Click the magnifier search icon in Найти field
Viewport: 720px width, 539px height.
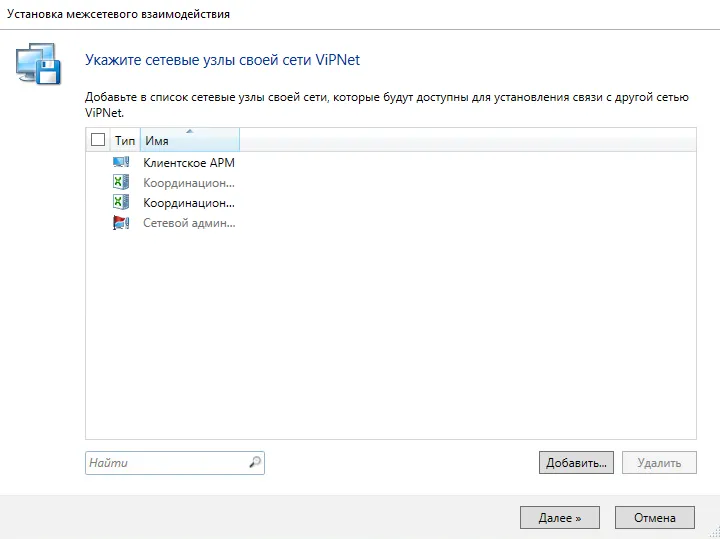(x=255, y=462)
